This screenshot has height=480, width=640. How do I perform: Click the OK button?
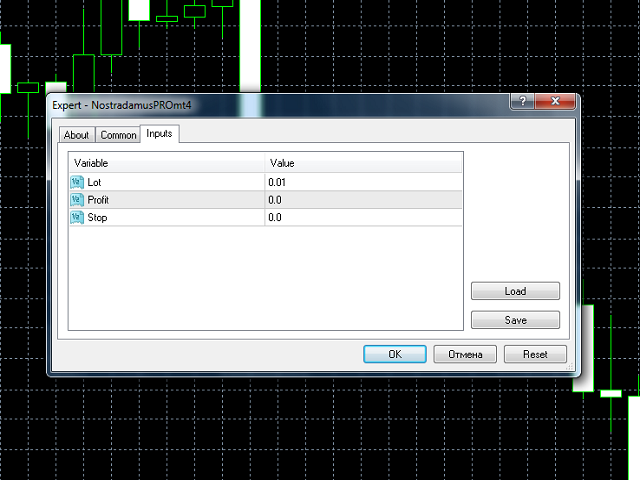pos(395,354)
